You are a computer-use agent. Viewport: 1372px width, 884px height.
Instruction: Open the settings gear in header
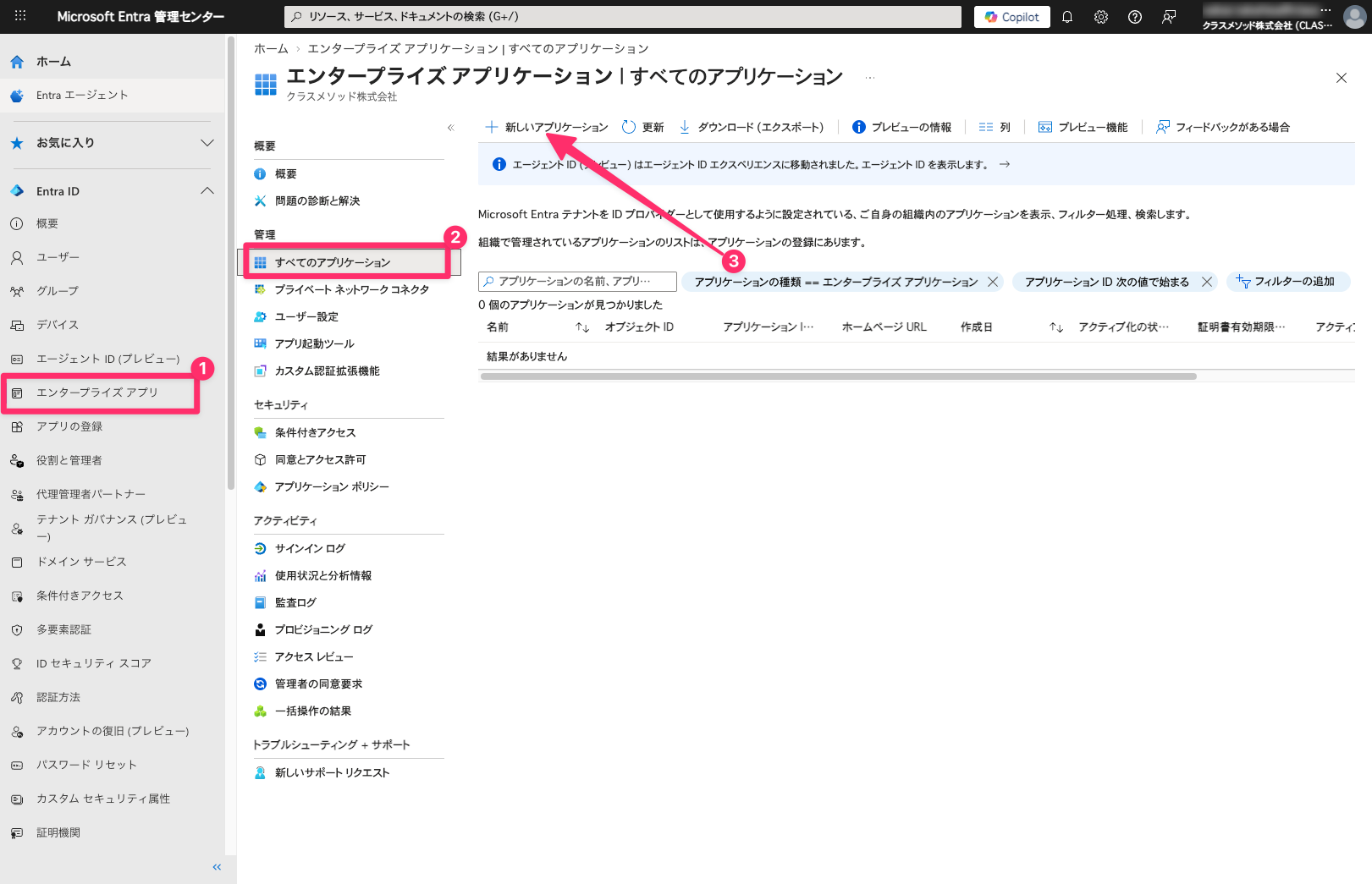pyautogui.click(x=1101, y=17)
